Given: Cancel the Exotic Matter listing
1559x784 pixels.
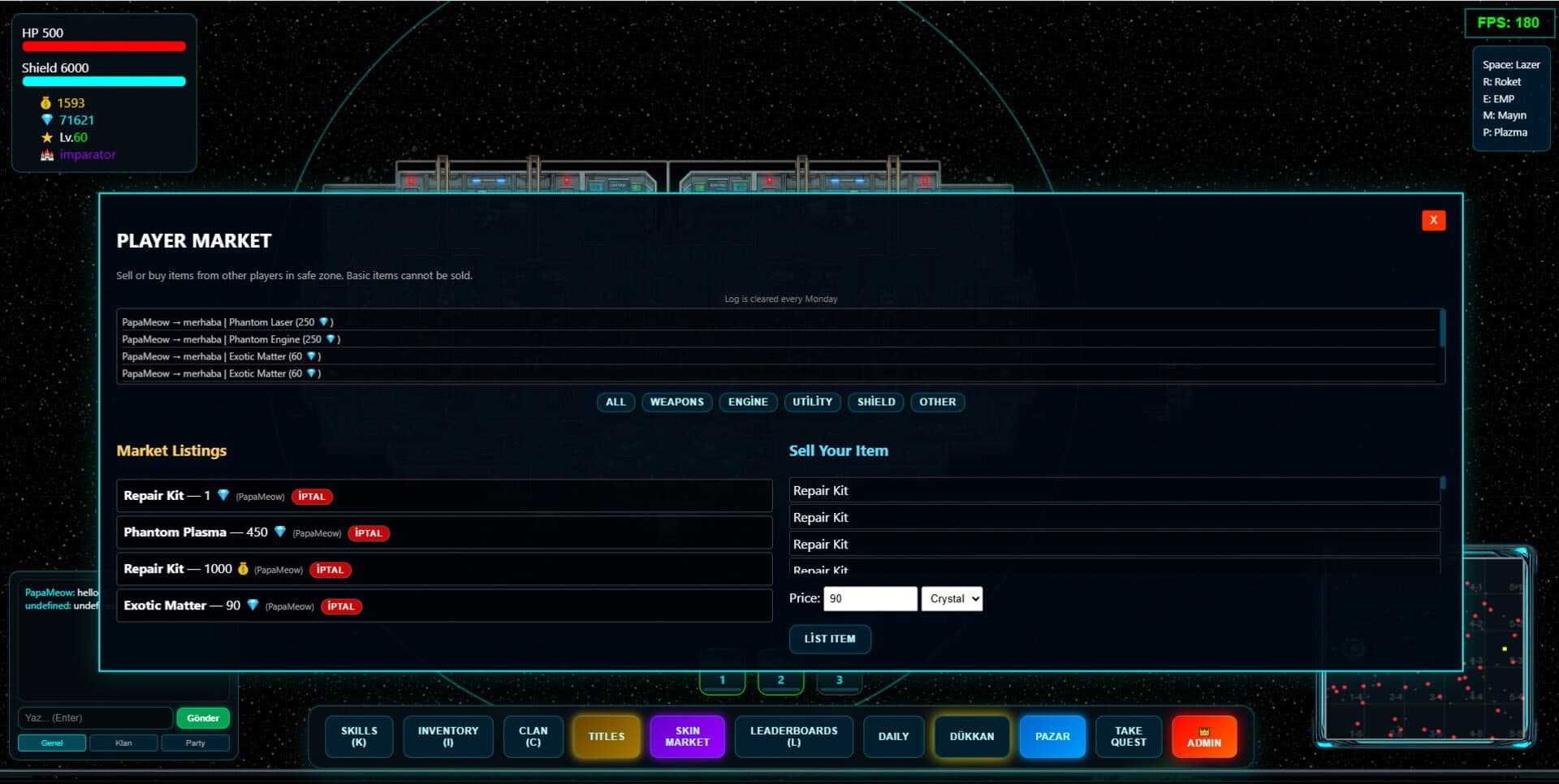Looking at the screenshot, I should pyautogui.click(x=341, y=606).
